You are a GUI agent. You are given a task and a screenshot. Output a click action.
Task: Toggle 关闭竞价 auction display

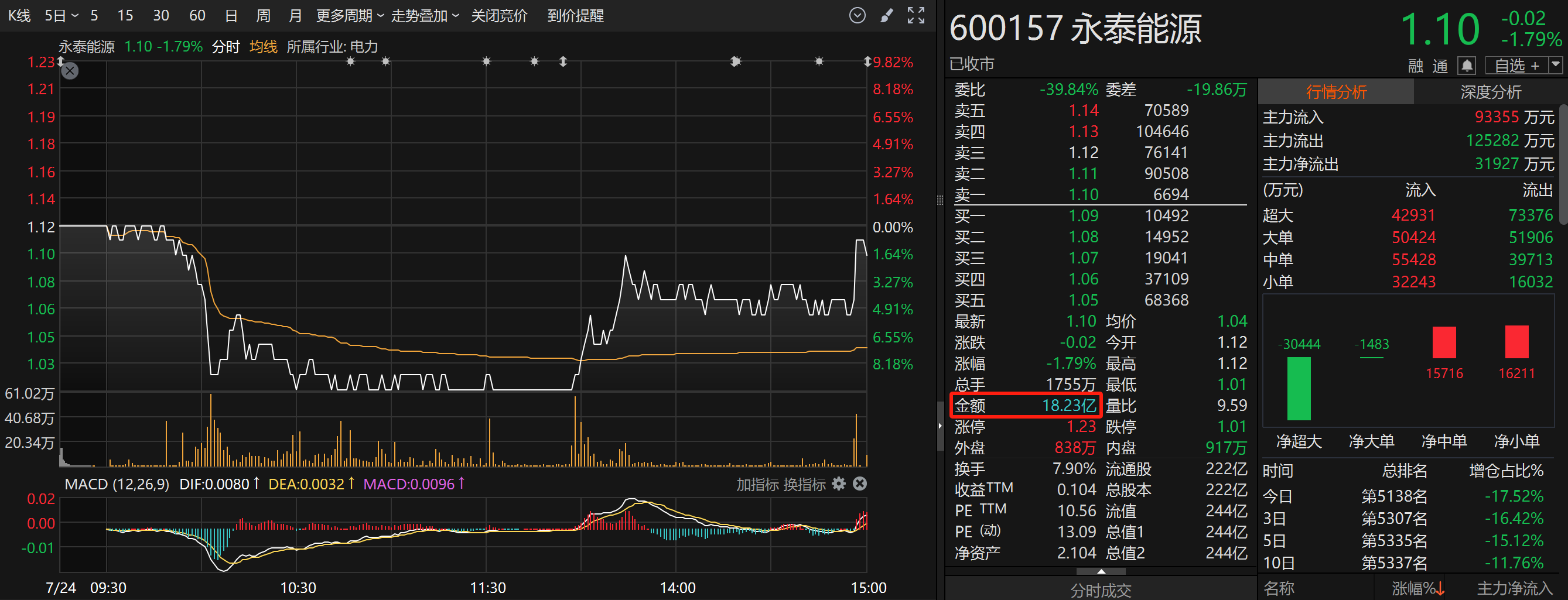tap(498, 16)
